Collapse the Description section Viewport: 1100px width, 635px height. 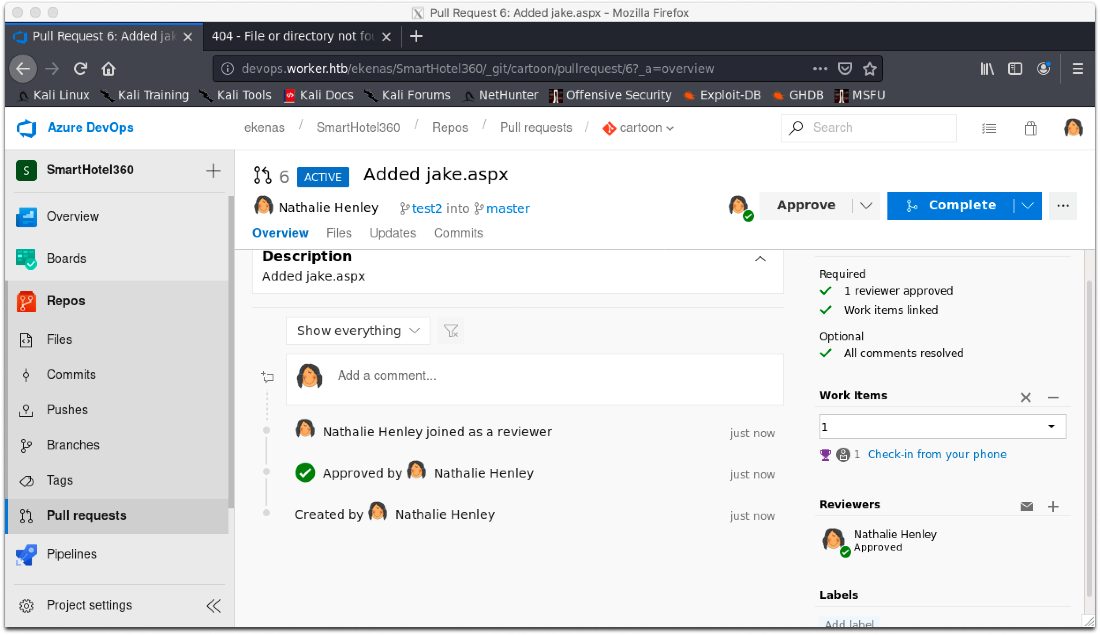tap(760, 259)
